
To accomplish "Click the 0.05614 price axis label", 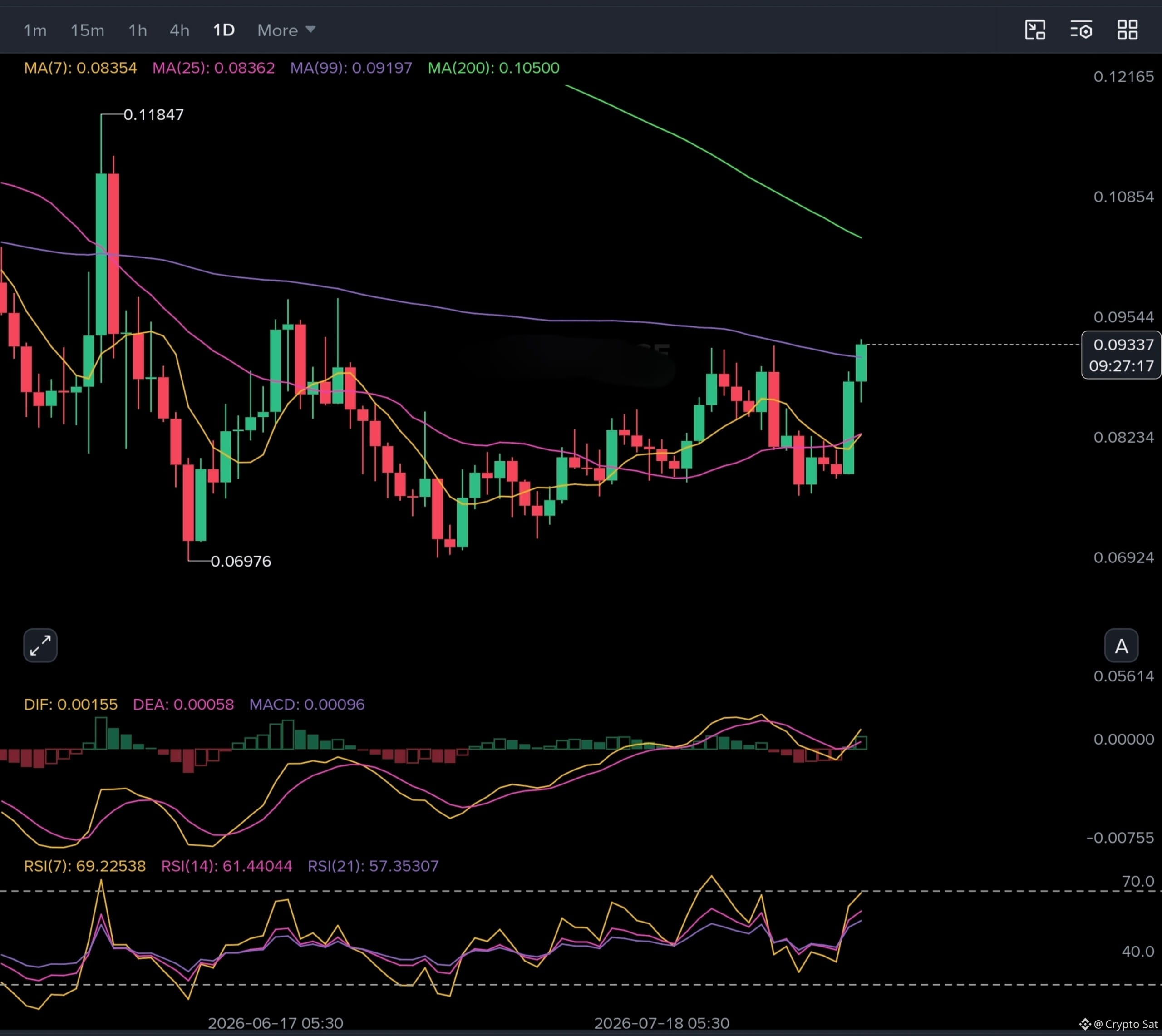I will click(x=1123, y=676).
